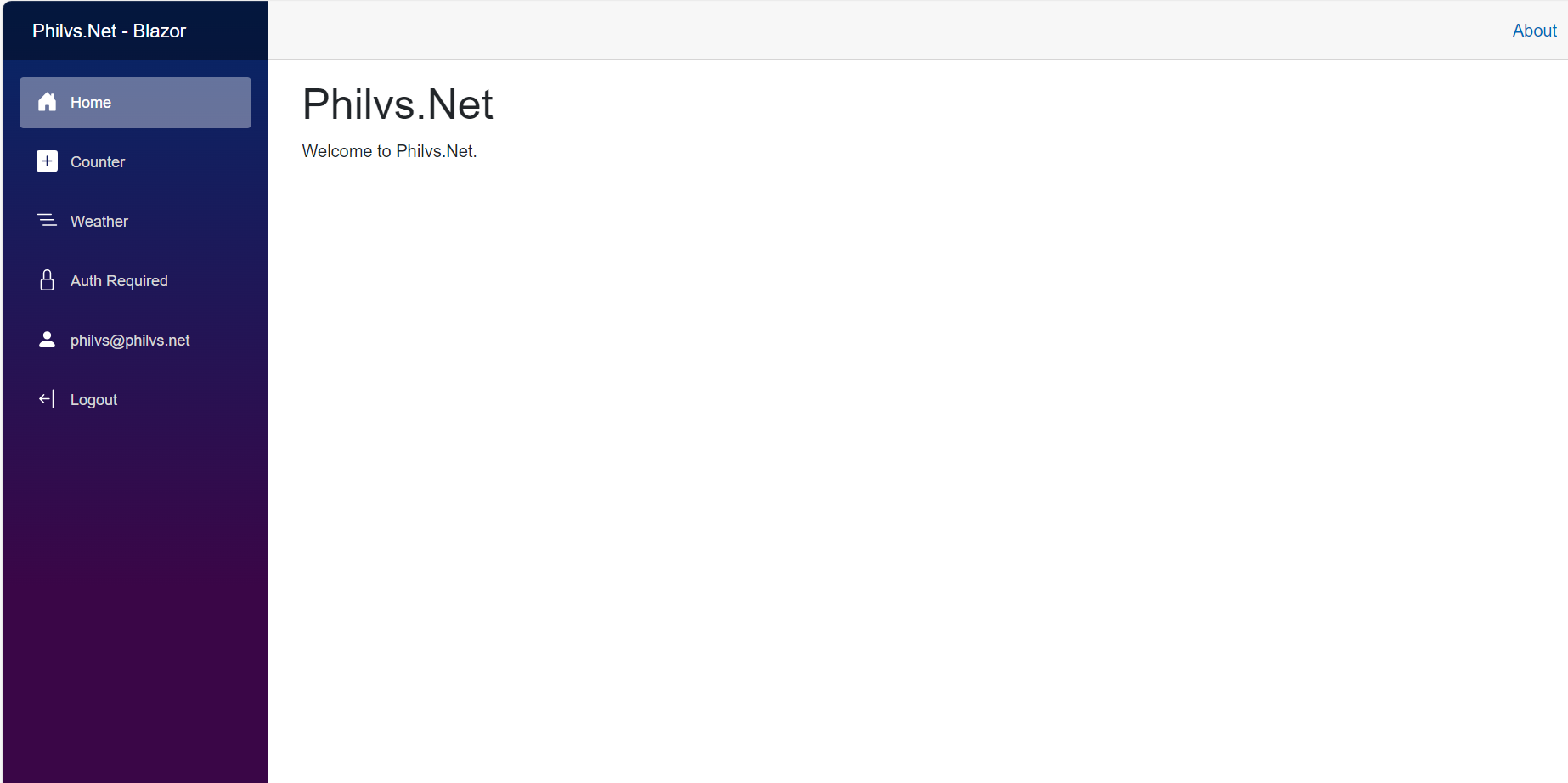Select the Auth Required text label
Viewport: 1568px width, 783px height.
coord(119,281)
